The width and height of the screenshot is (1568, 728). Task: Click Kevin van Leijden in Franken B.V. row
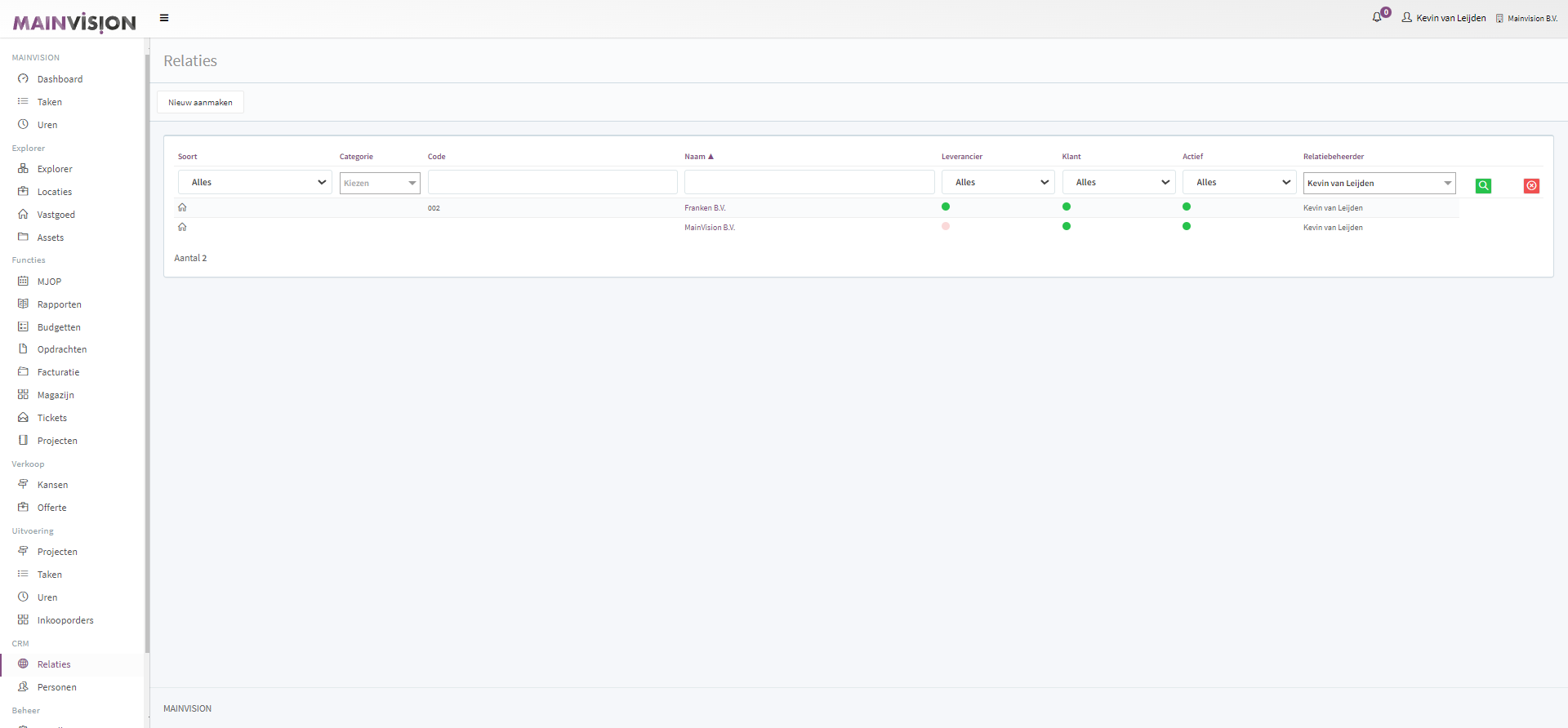click(1333, 208)
